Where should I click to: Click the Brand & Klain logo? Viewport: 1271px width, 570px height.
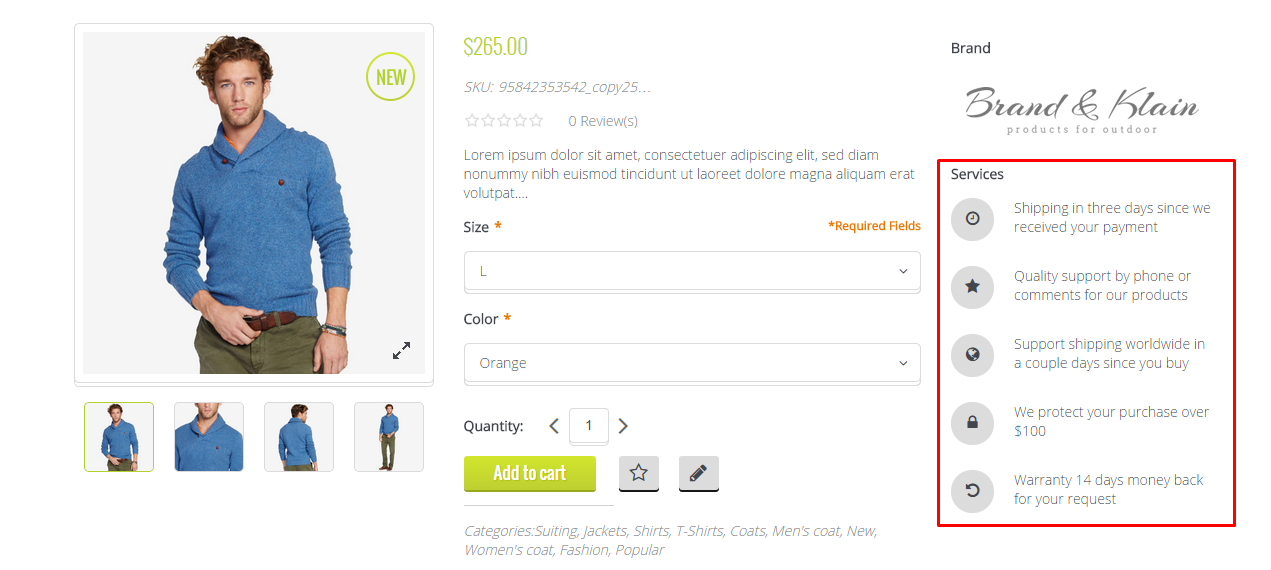pos(1082,110)
